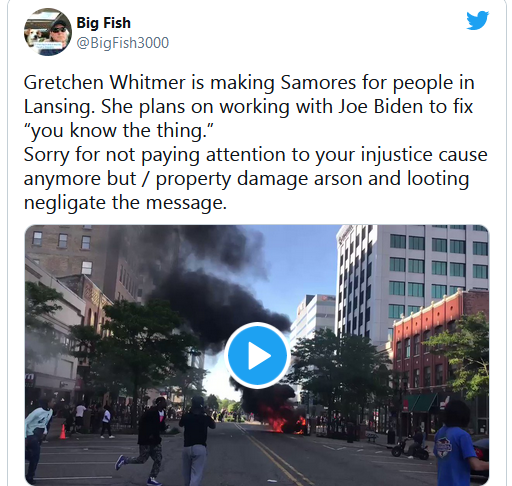Click the person in blue shirt in the video
Viewport: 512px width, 486px height.
pyautogui.click(x=457, y=443)
